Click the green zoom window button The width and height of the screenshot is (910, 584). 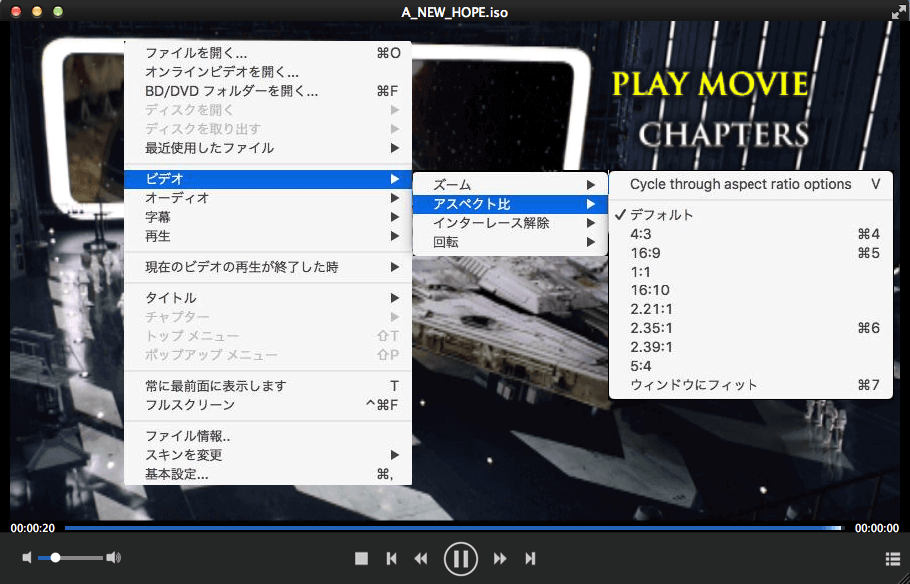point(57,12)
